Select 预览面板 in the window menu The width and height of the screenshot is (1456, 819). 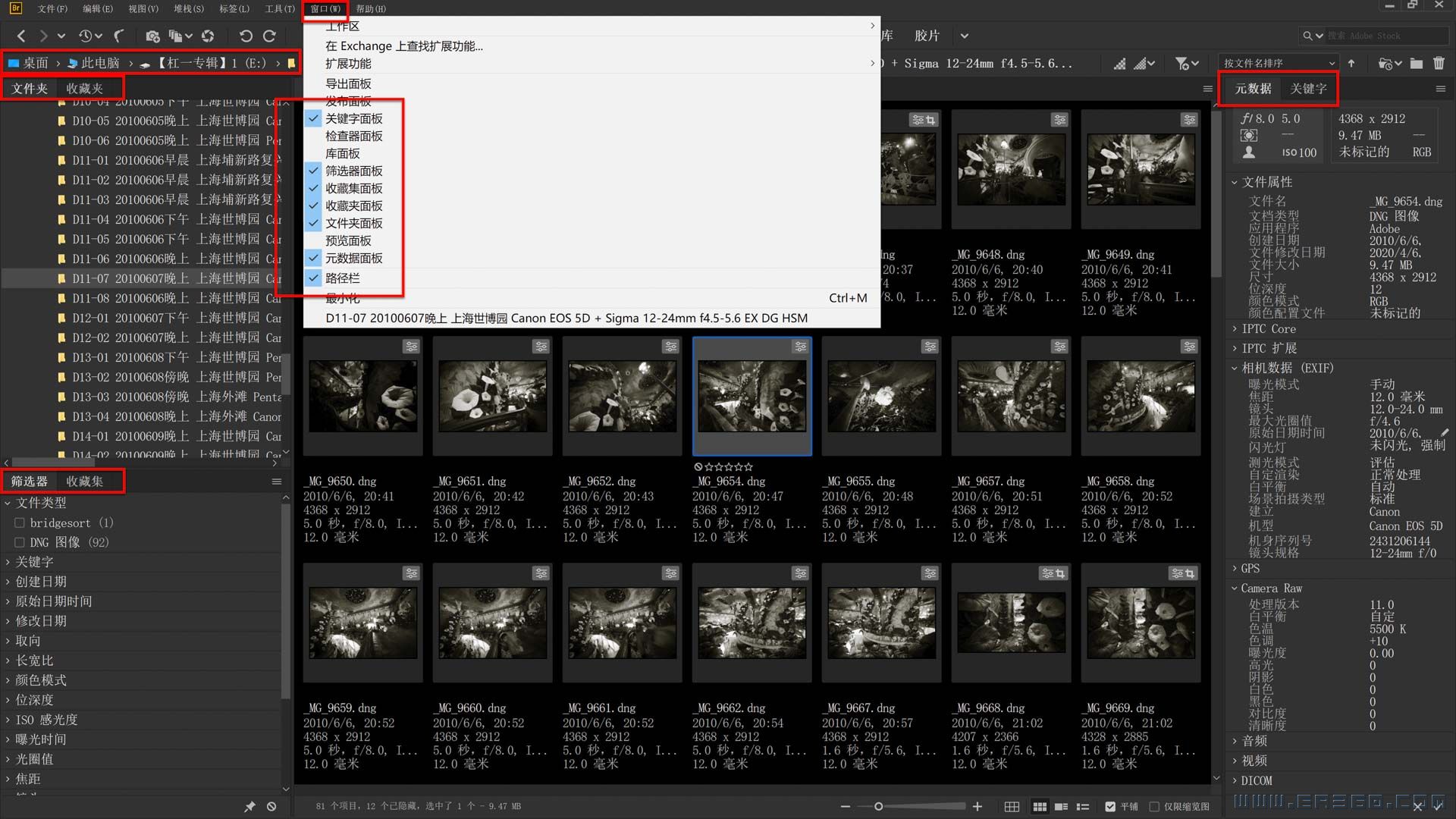pyautogui.click(x=348, y=240)
